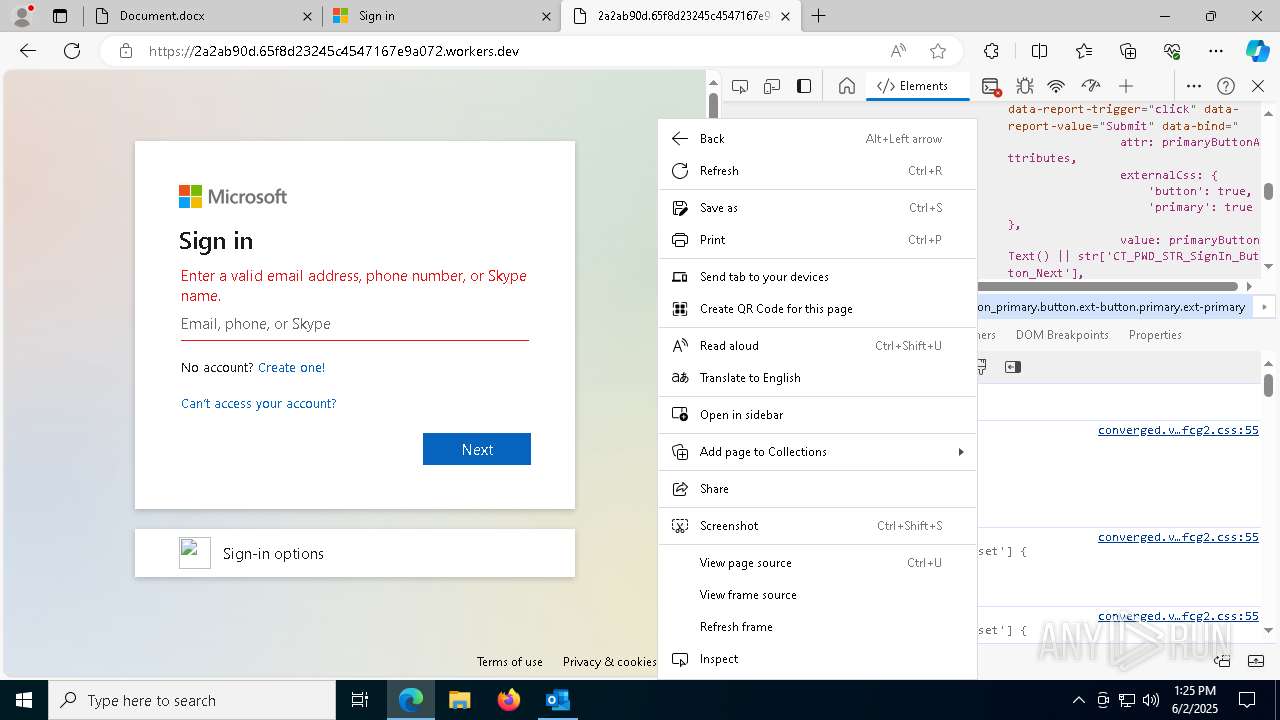
Task: Click Can't access your account? link
Action: coord(258,403)
